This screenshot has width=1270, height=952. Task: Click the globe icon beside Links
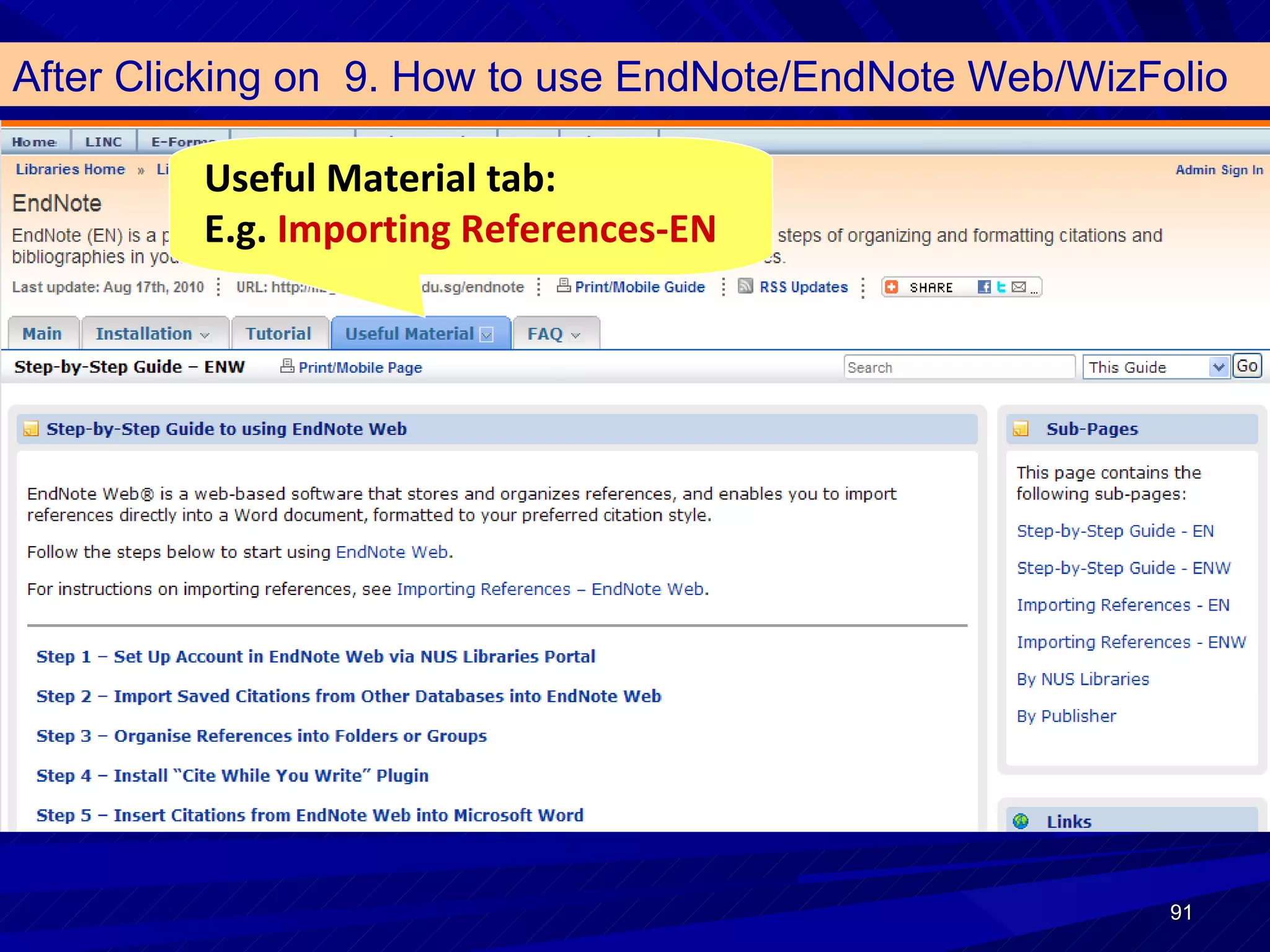point(1021,821)
